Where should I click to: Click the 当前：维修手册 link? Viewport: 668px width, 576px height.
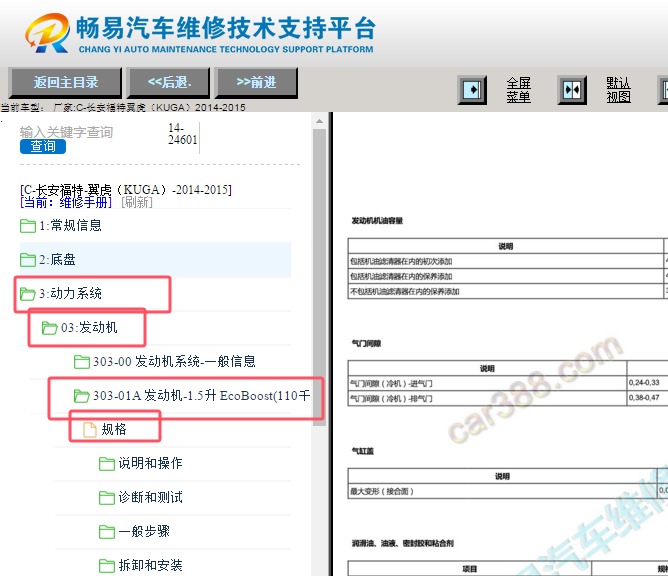(66, 202)
